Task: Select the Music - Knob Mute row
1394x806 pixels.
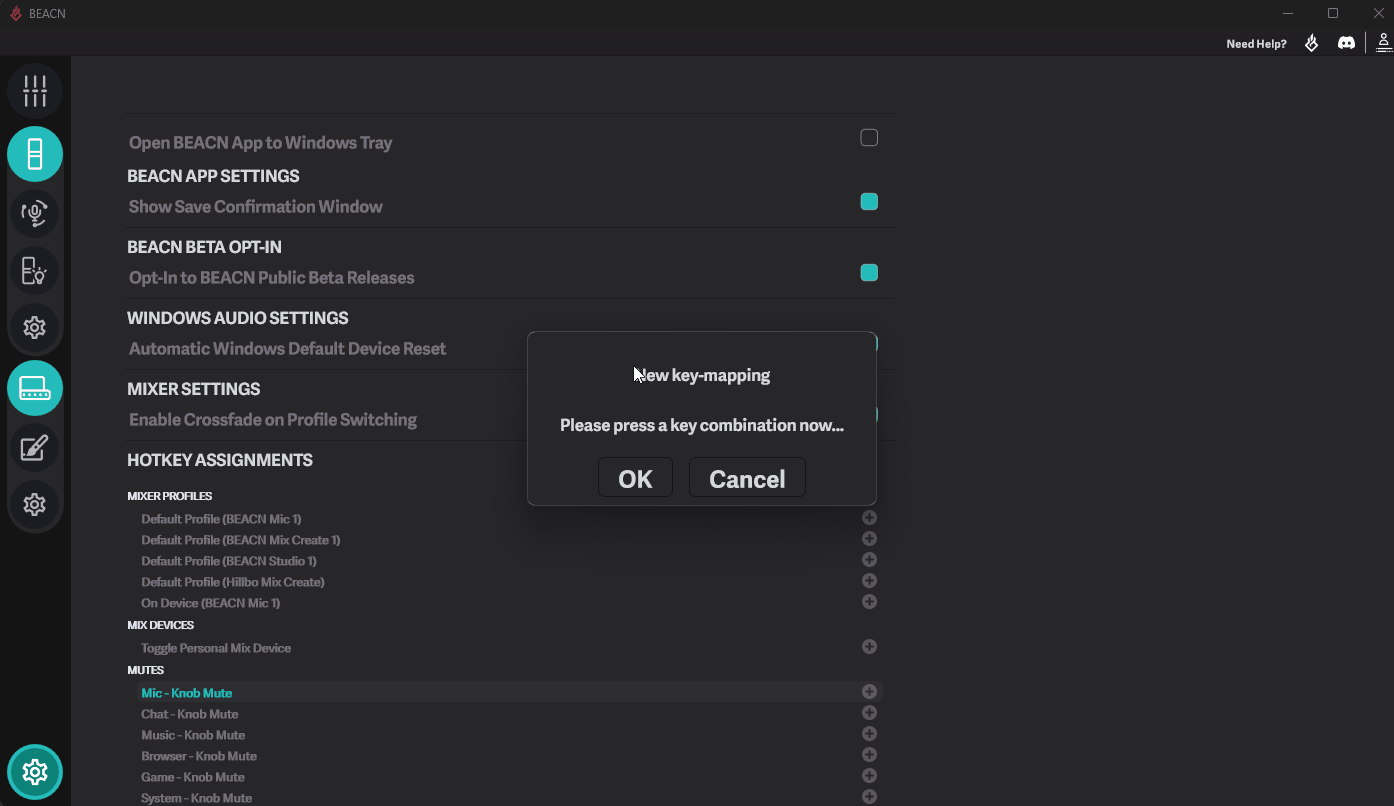Action: pos(510,735)
